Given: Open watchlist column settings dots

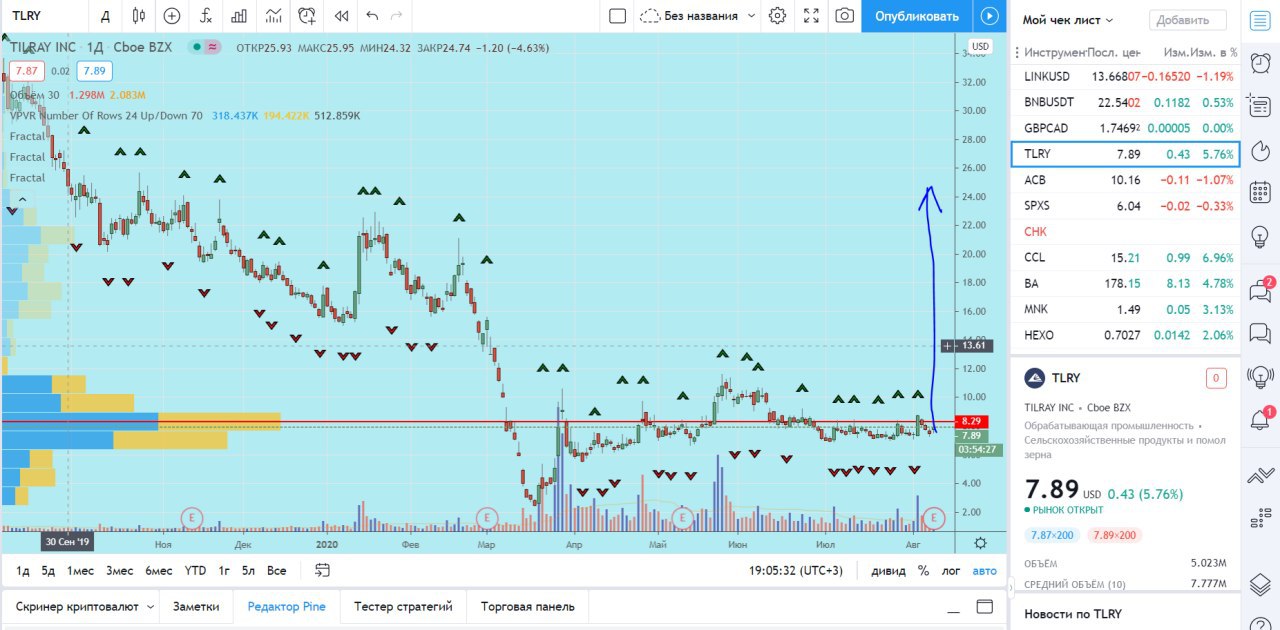Looking at the screenshot, I should point(1018,53).
